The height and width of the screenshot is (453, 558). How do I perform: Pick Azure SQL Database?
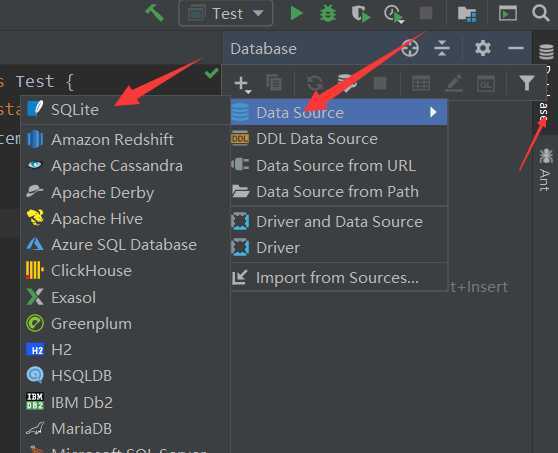pos(125,245)
